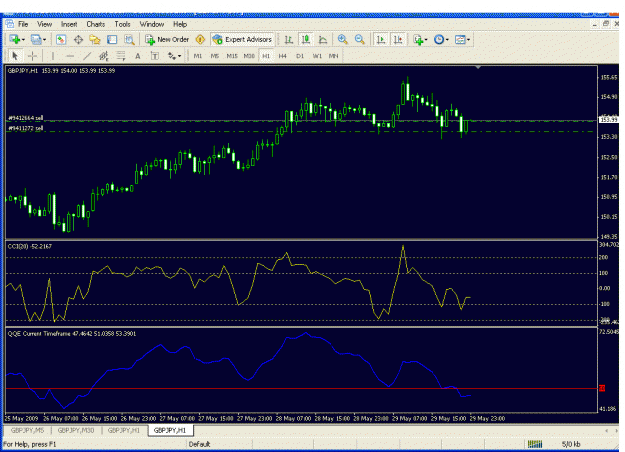Toggle the Expert Advisors button

[242, 39]
